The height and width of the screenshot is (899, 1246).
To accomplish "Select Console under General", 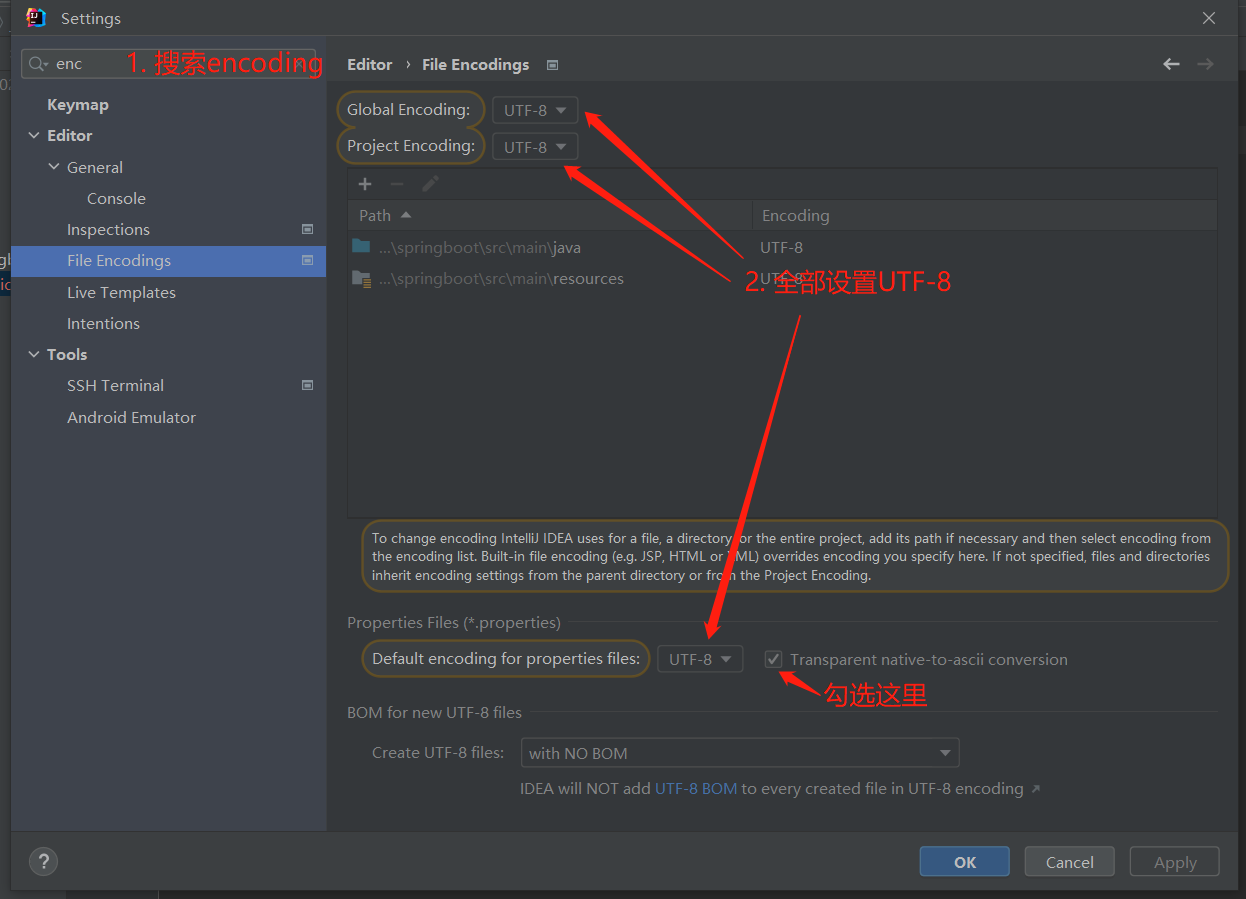I will [116, 198].
